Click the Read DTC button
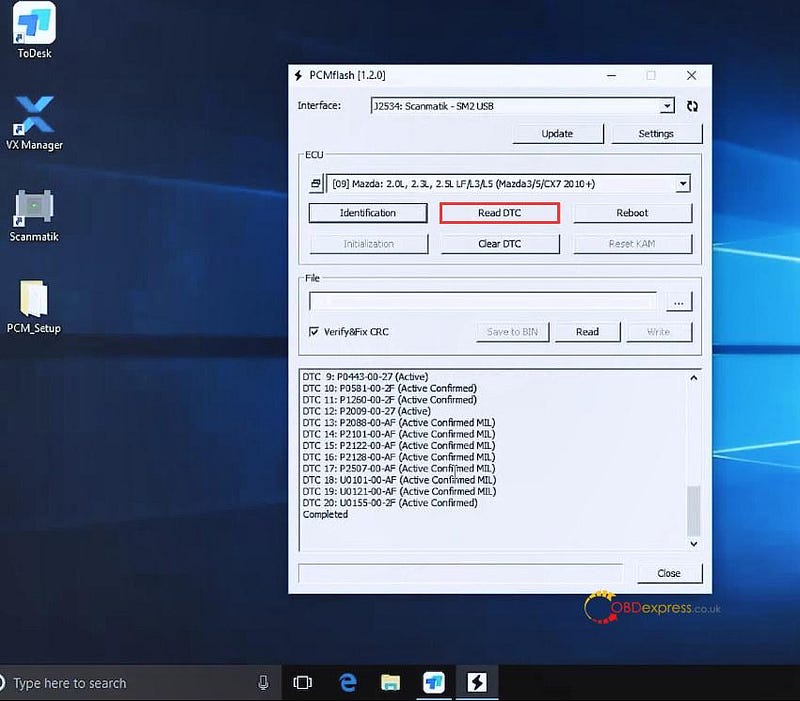Image resolution: width=800 pixels, height=701 pixels. 499,213
